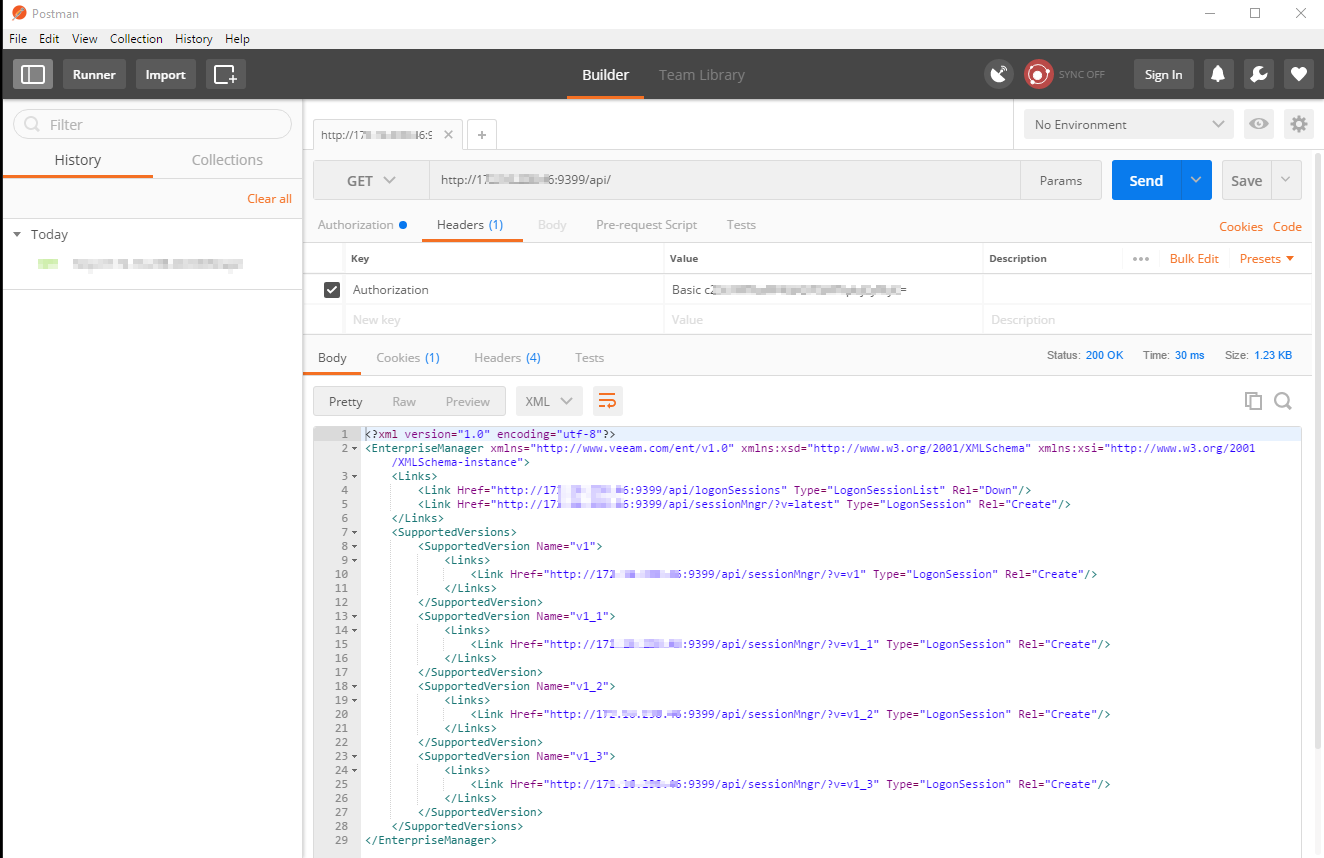This screenshot has width=1324, height=858.
Task: Open a new window with plus icon
Action: (x=226, y=74)
